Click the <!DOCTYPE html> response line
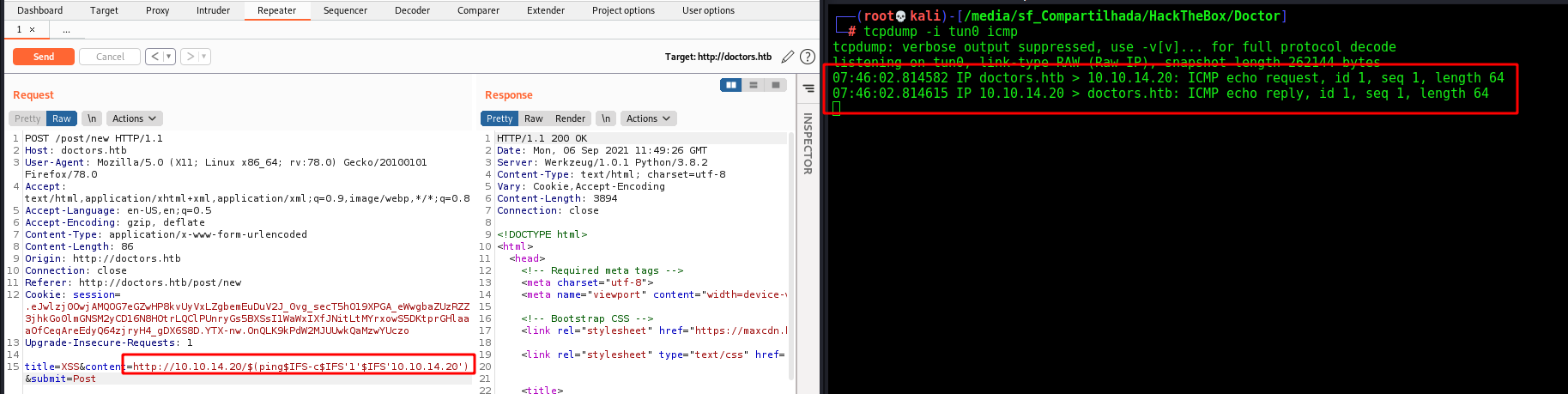 click(x=542, y=234)
